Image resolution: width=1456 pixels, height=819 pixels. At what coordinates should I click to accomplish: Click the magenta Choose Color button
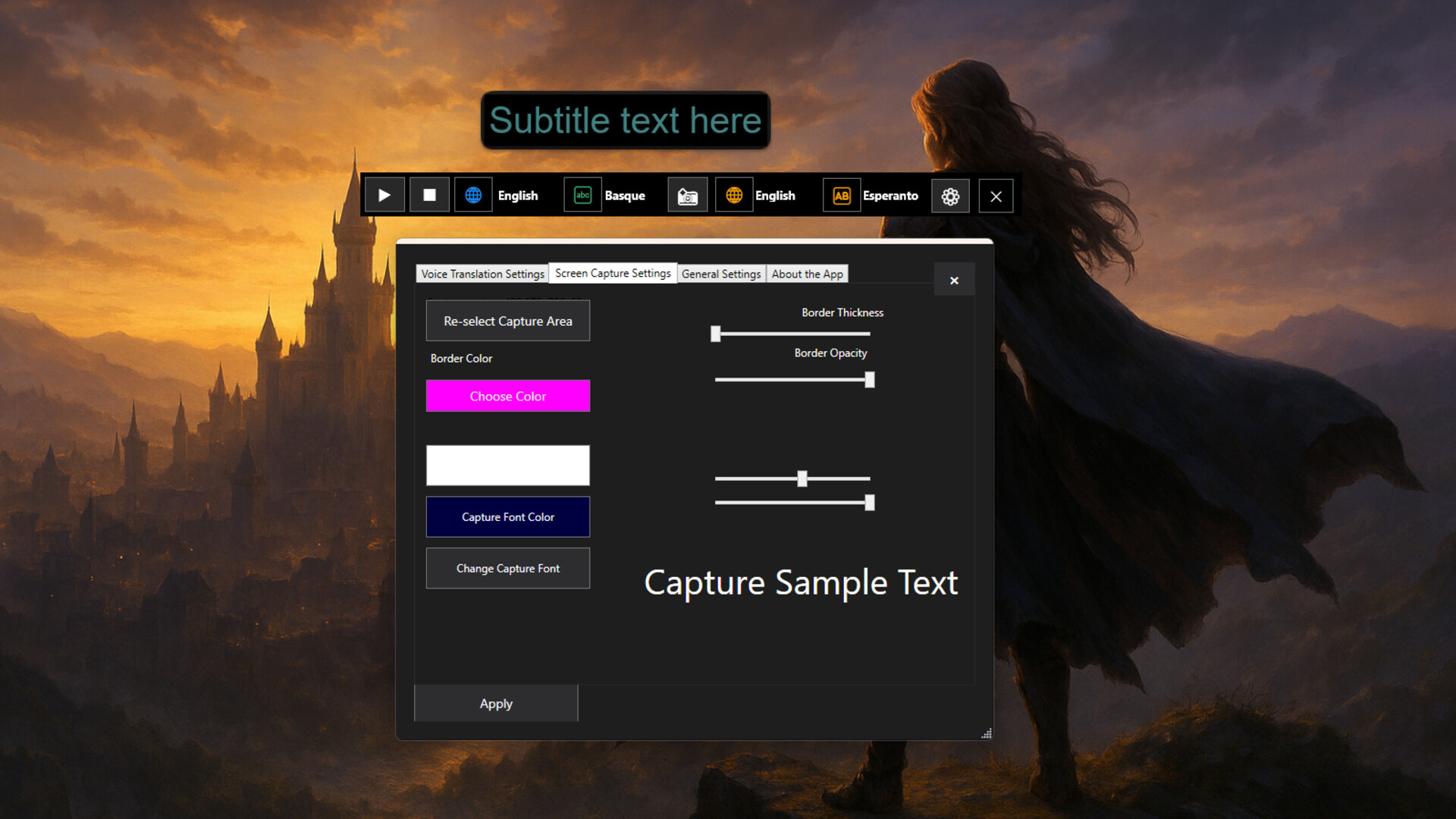coord(507,395)
